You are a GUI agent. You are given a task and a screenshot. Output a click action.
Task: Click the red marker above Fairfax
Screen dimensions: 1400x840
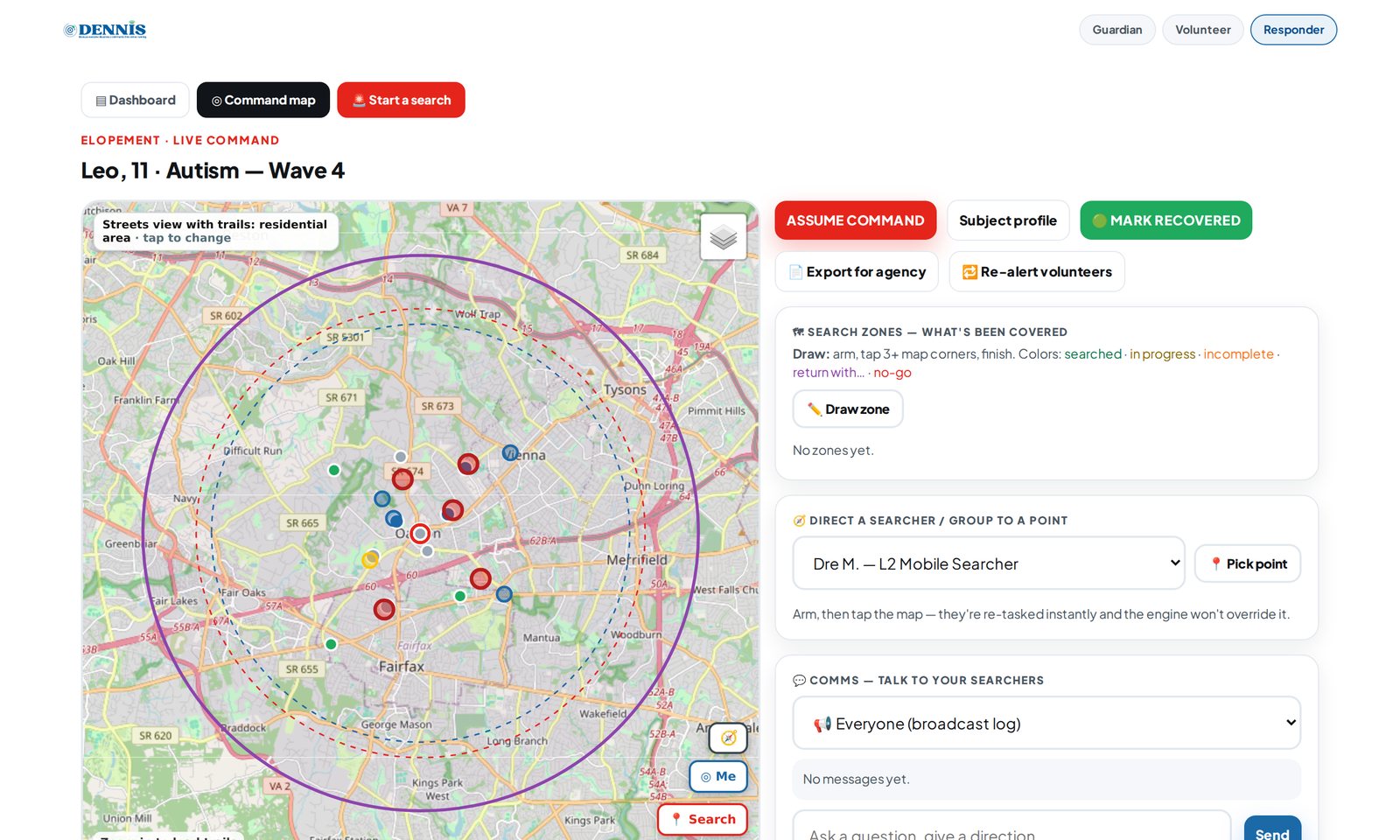[384, 609]
